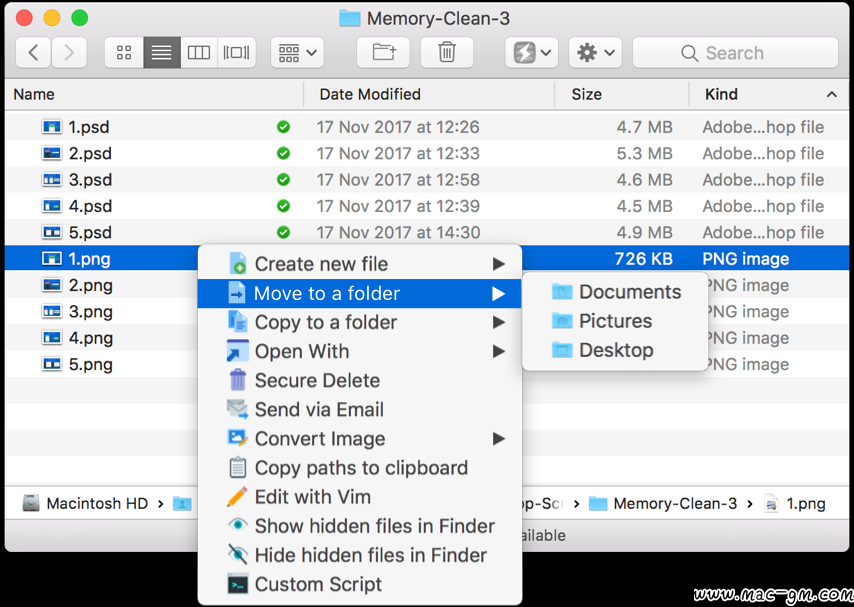Sort files by Date Modified column
The image size is (854, 607).
click(x=370, y=94)
